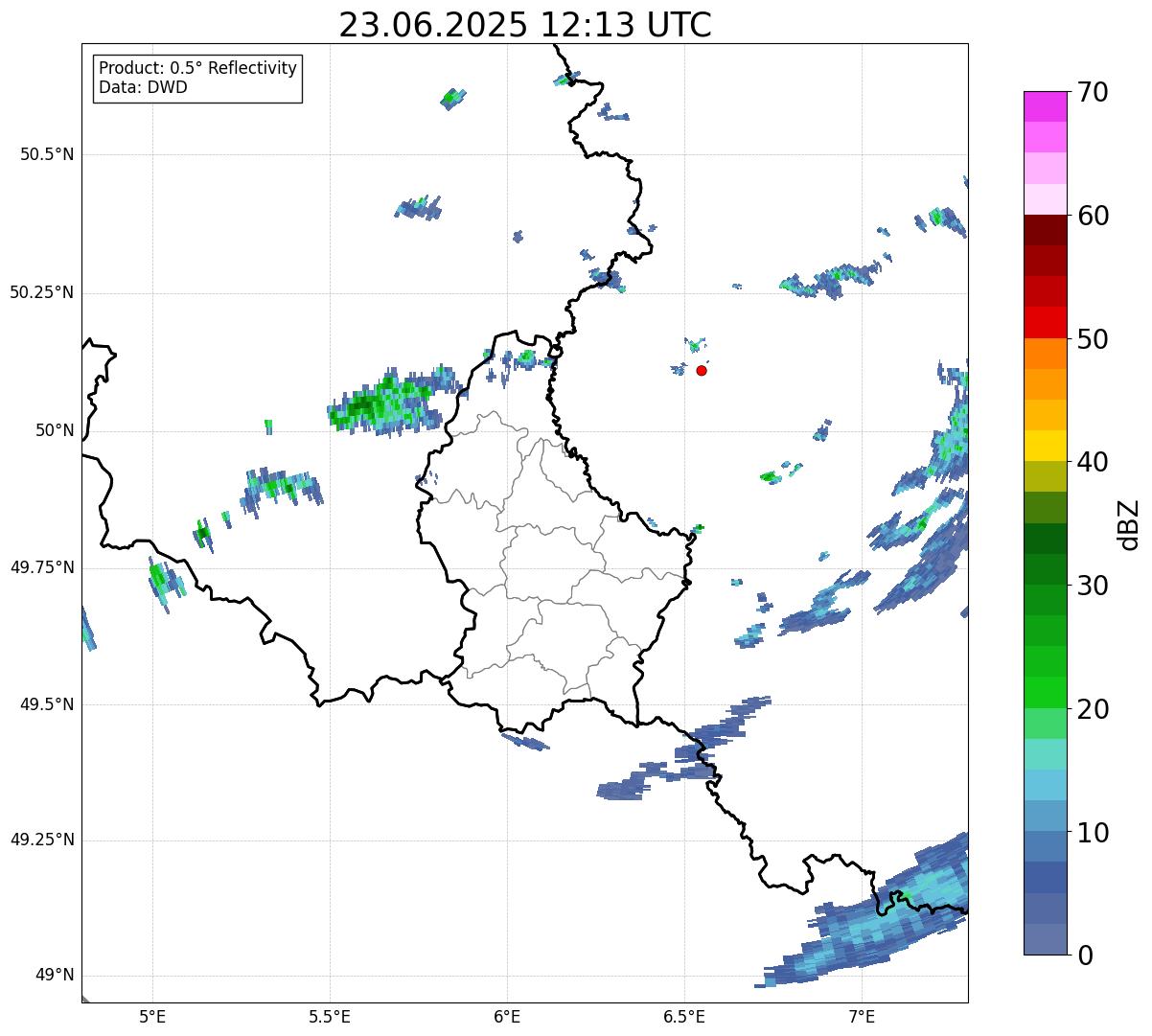Image resolution: width=1152 pixels, height=1036 pixels.
Task: Click the red dot location marker
Action: (x=702, y=370)
